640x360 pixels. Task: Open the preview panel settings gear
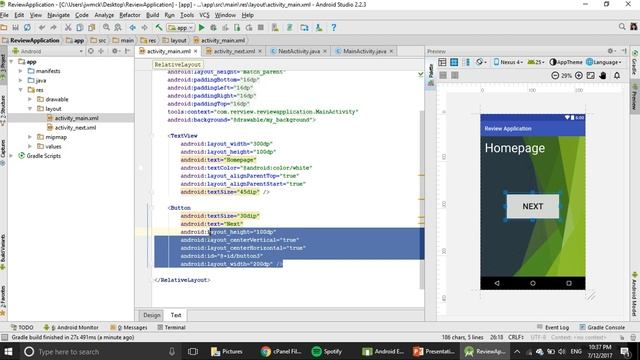tap(611, 51)
